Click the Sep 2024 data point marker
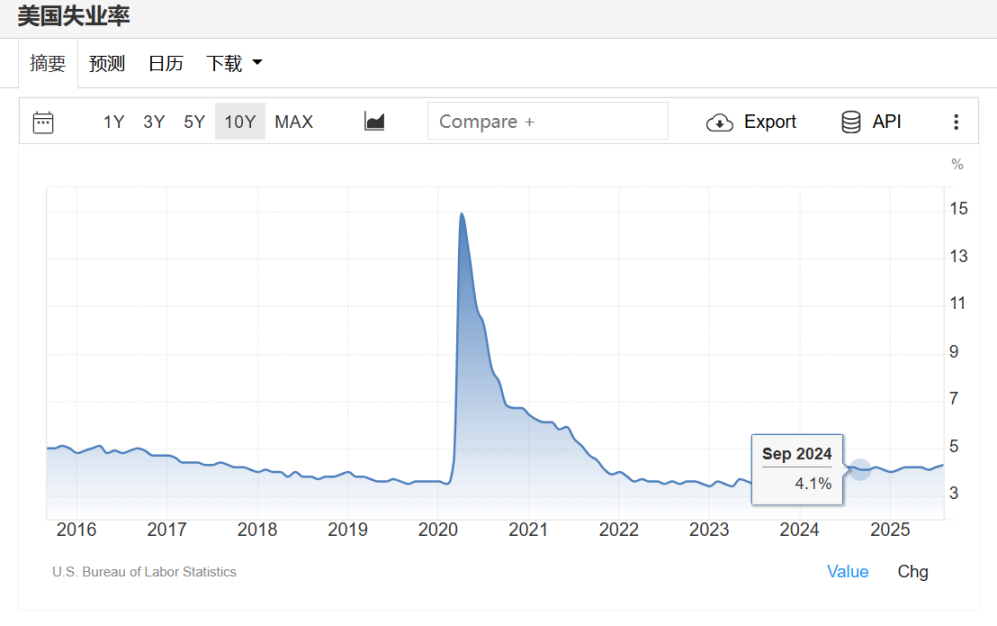The height and width of the screenshot is (626, 997). click(x=860, y=468)
